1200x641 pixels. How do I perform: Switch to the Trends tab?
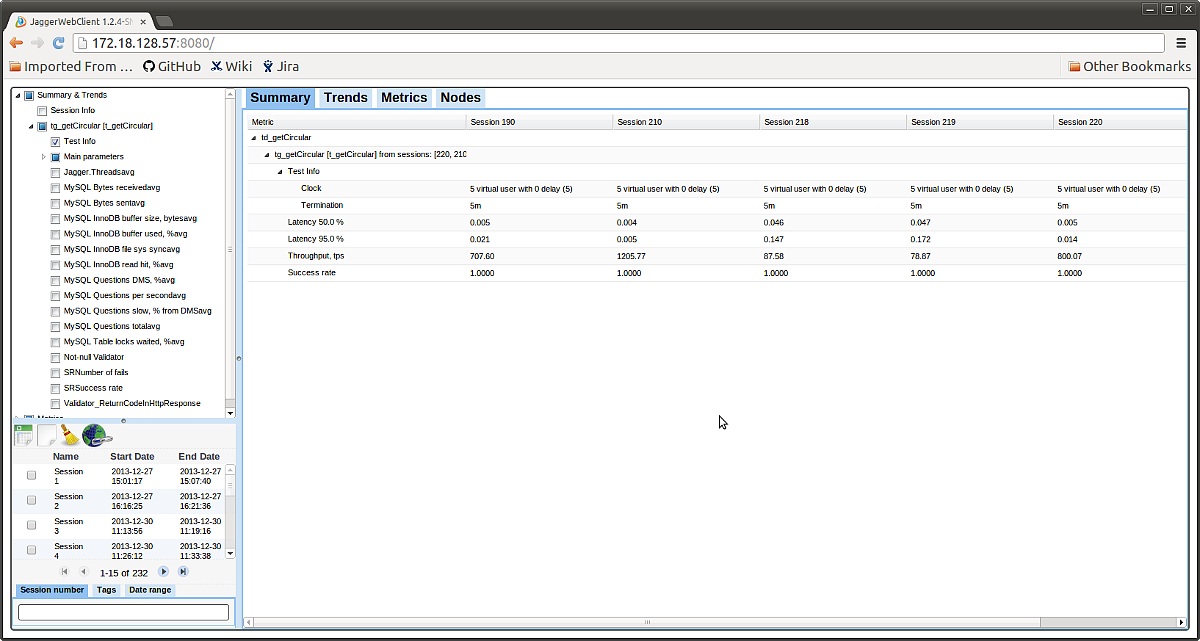pos(346,98)
